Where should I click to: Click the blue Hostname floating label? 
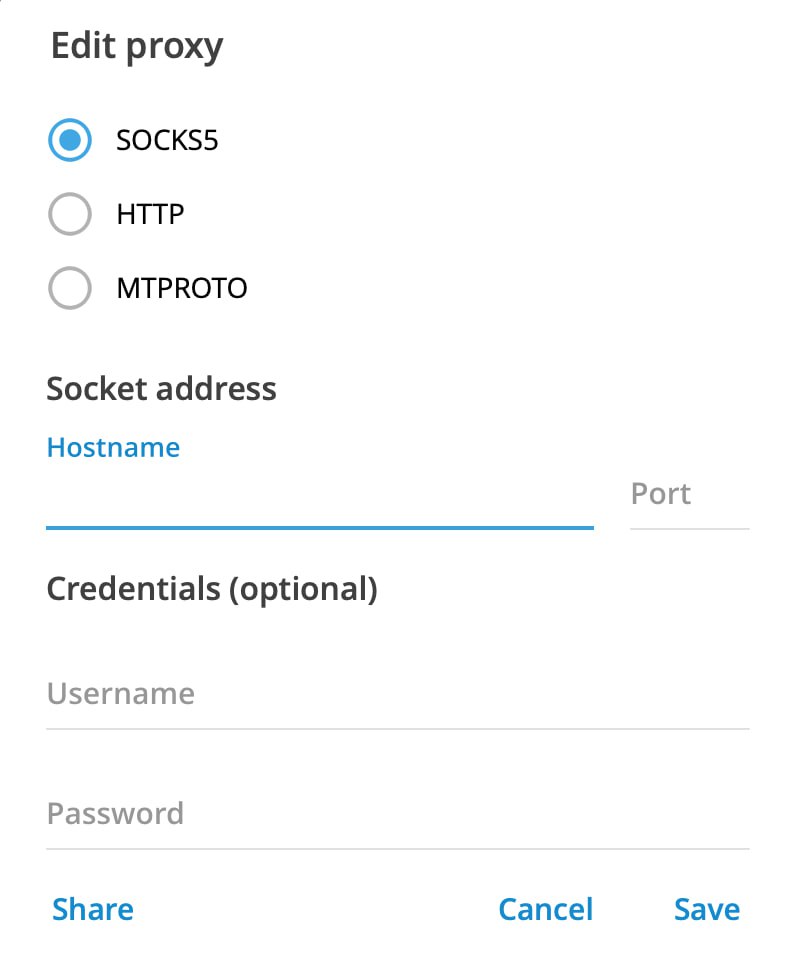point(113,447)
